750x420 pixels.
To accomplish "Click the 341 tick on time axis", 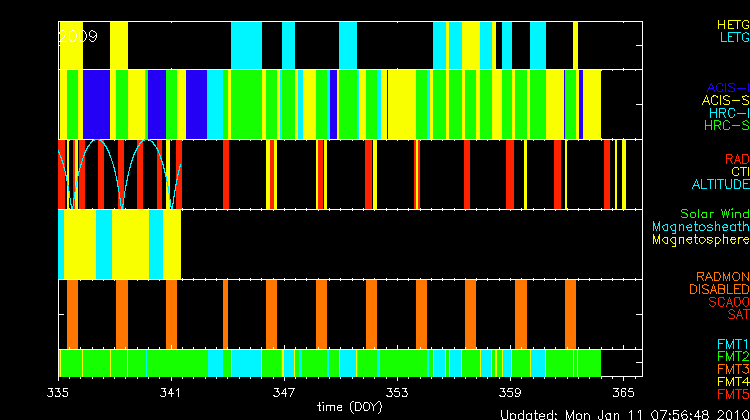I will pyautogui.click(x=171, y=392).
